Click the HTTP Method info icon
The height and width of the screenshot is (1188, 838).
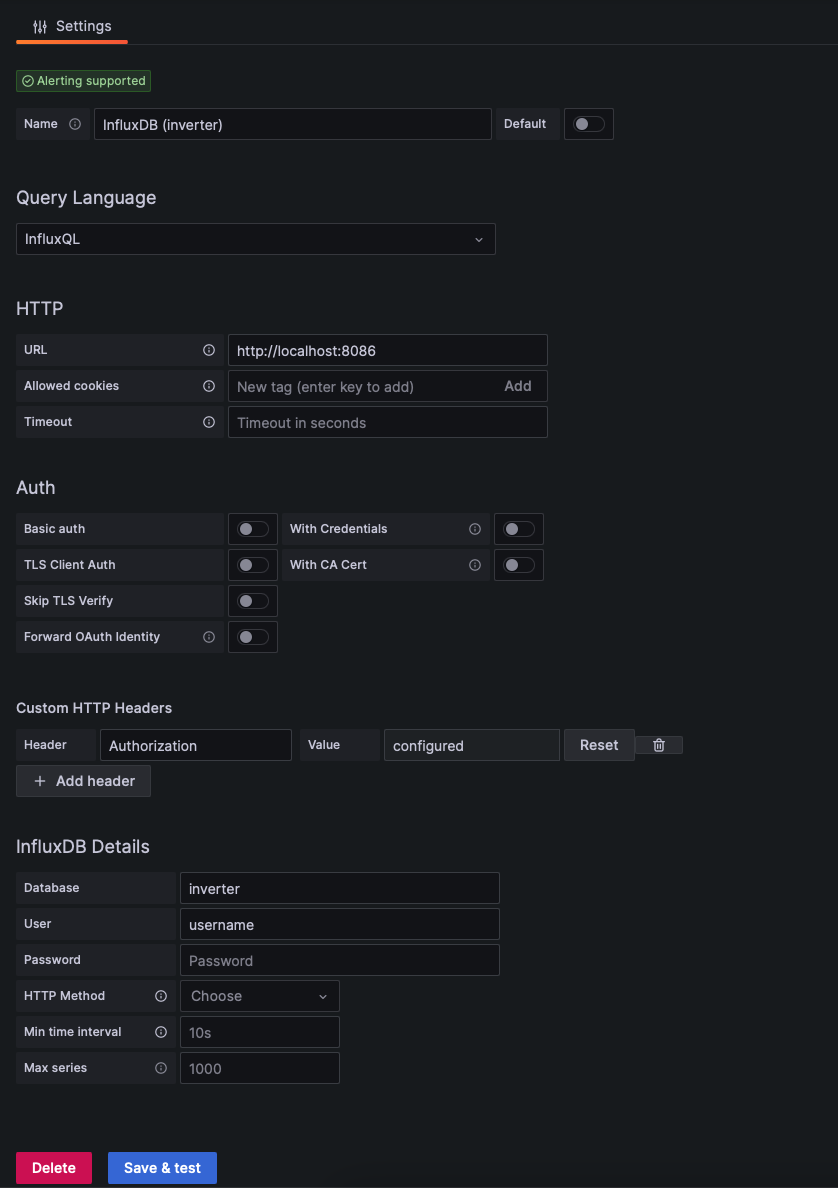pyautogui.click(x=161, y=996)
